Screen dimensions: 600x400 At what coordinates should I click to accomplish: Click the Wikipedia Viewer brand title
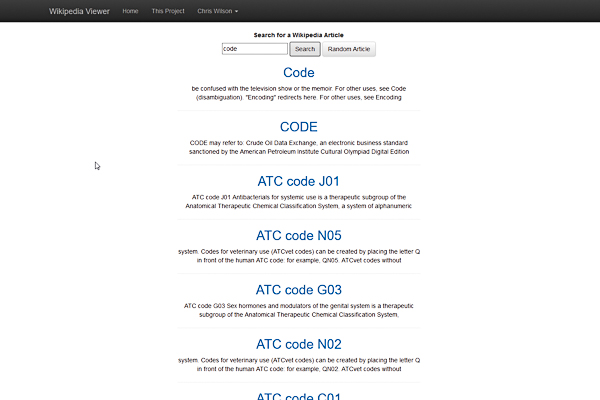pyautogui.click(x=79, y=11)
